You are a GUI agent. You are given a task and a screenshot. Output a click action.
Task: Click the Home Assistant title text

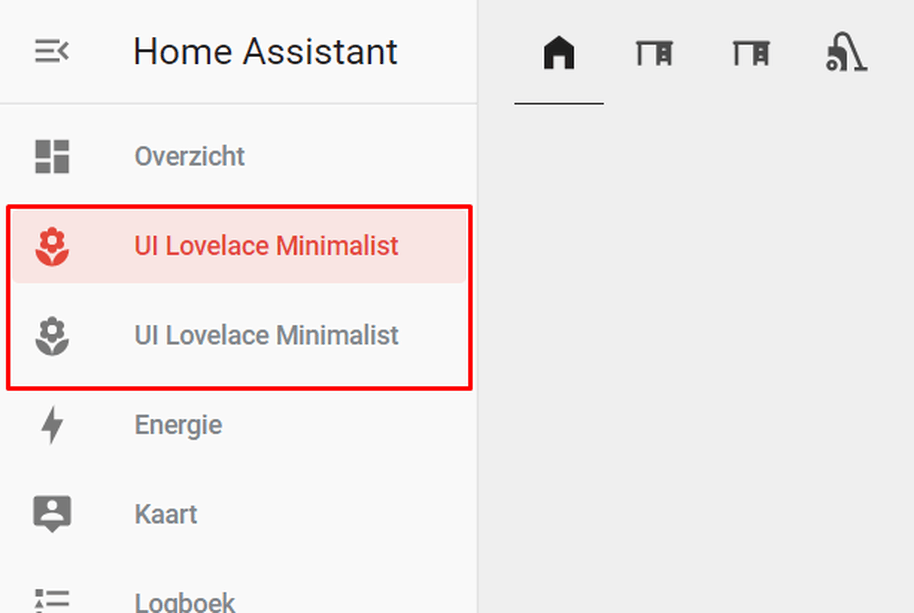[265, 51]
